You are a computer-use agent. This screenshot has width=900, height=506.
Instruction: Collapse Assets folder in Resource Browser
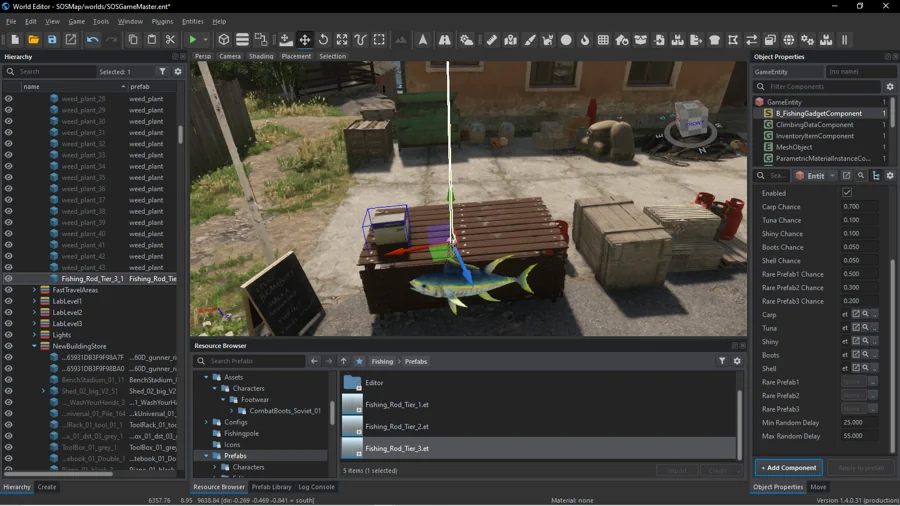(206, 377)
